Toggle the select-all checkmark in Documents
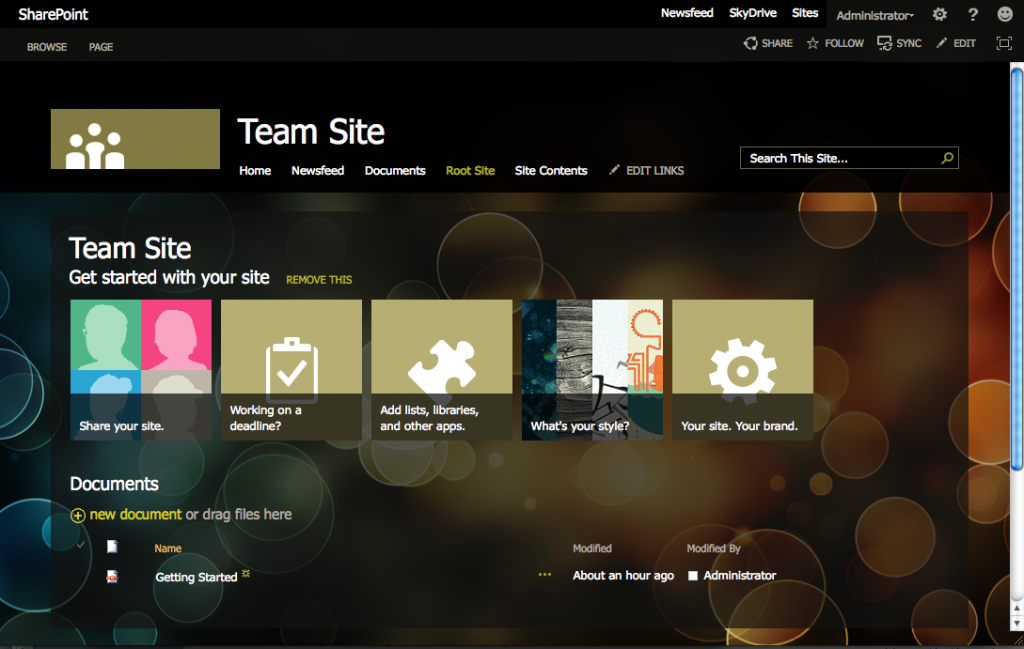 point(80,545)
